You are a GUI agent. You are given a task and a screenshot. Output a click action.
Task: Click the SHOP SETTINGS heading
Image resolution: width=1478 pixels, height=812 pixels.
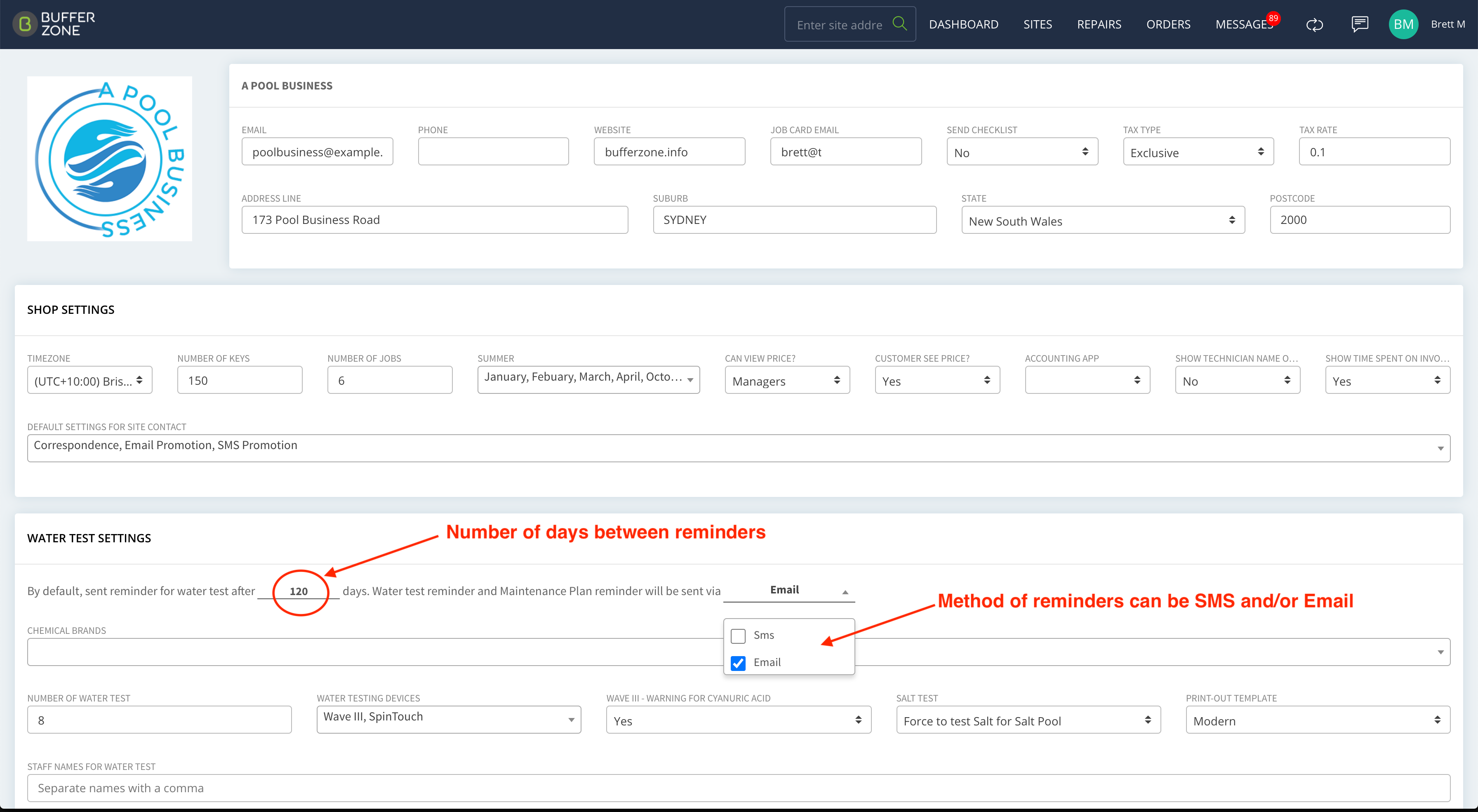(x=71, y=309)
